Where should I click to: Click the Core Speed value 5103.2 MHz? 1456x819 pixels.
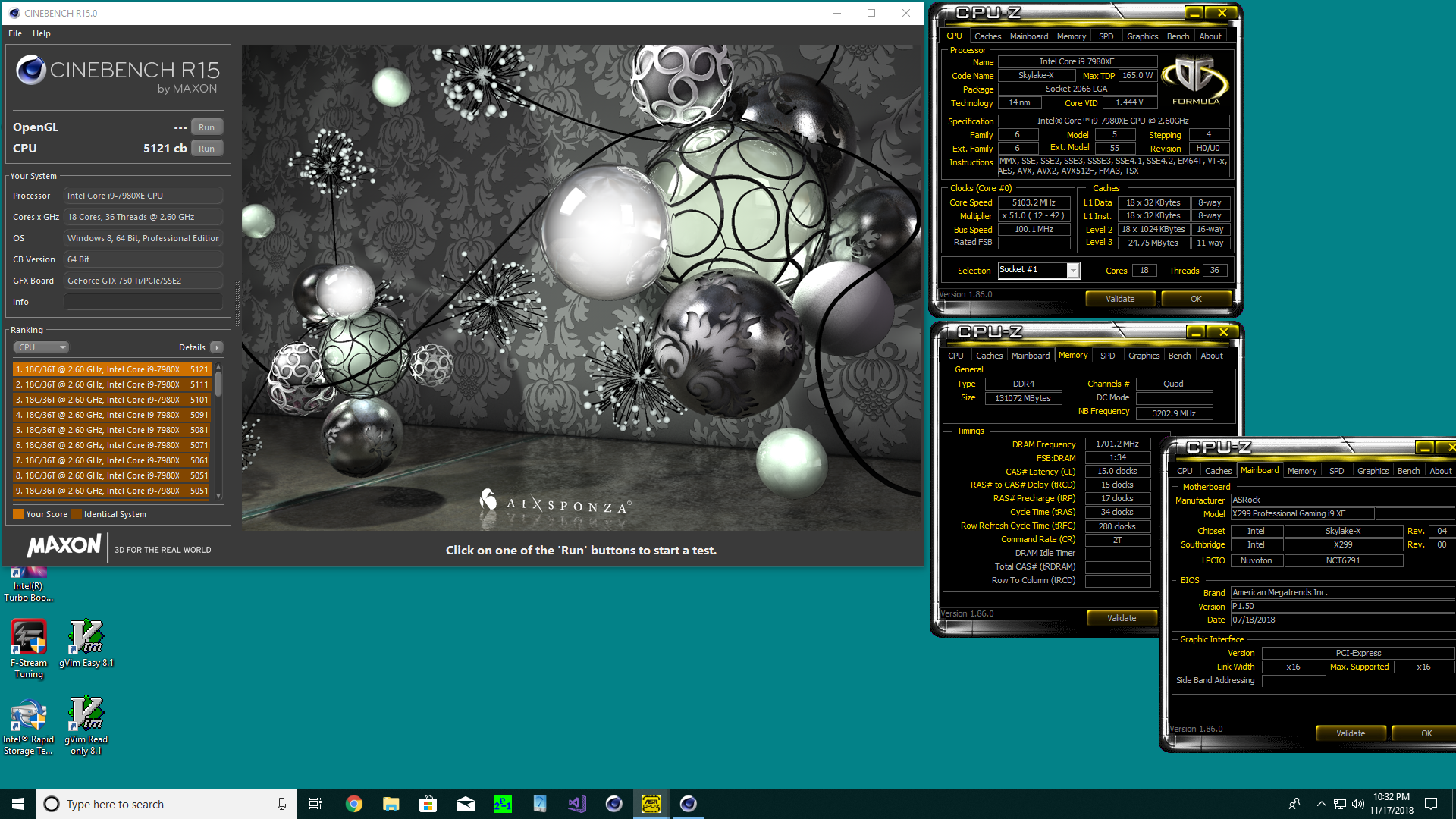[1034, 202]
